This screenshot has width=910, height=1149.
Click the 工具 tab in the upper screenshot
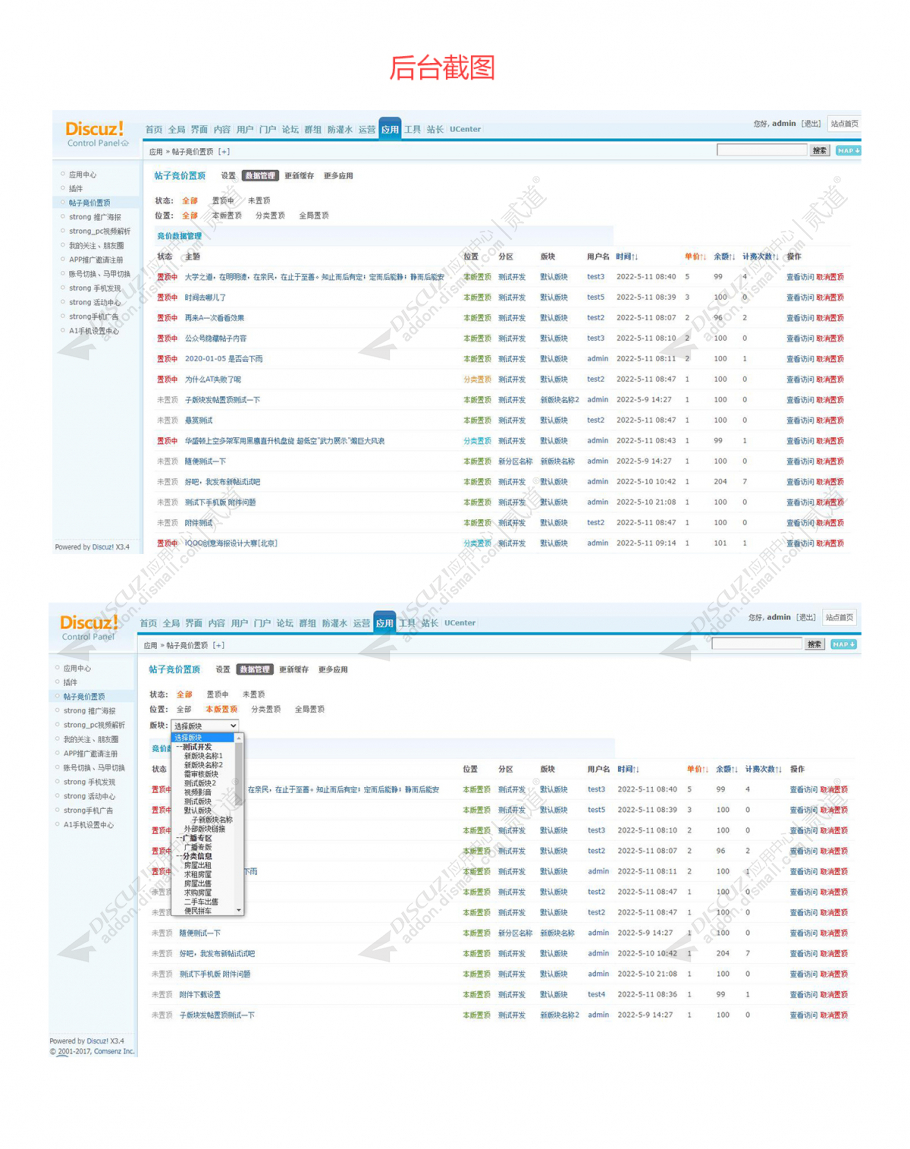click(413, 130)
